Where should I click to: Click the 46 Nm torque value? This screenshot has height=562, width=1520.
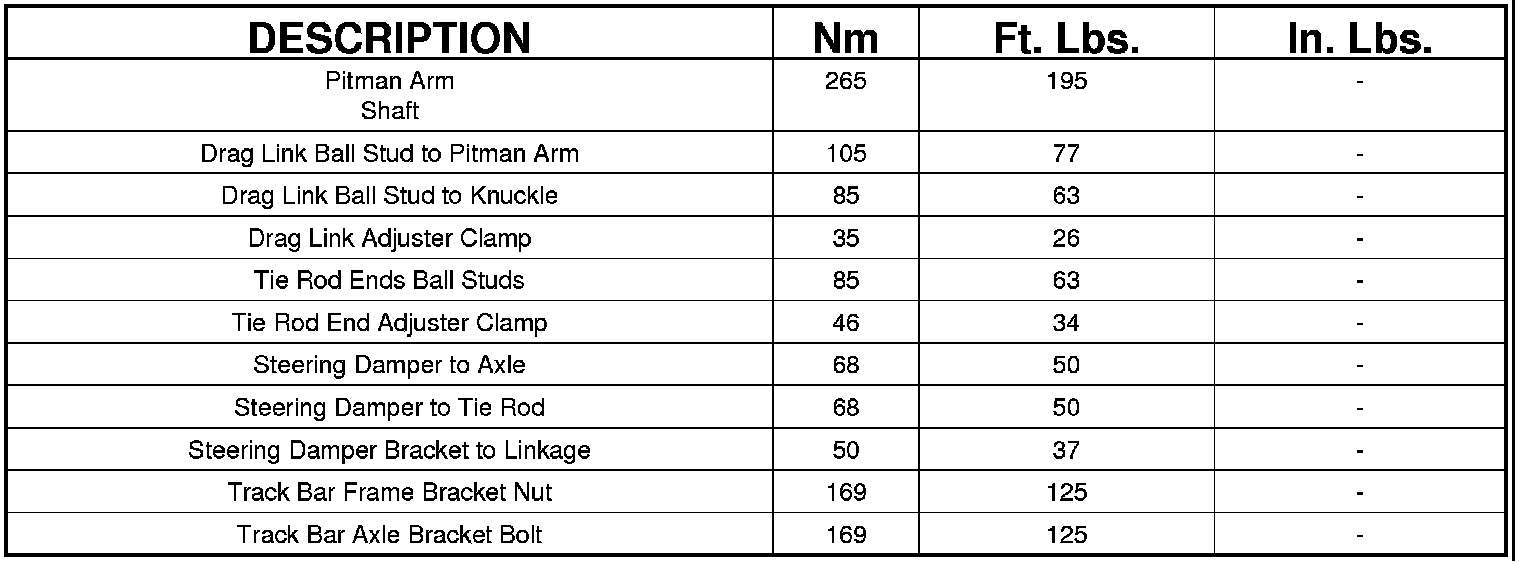coord(845,323)
